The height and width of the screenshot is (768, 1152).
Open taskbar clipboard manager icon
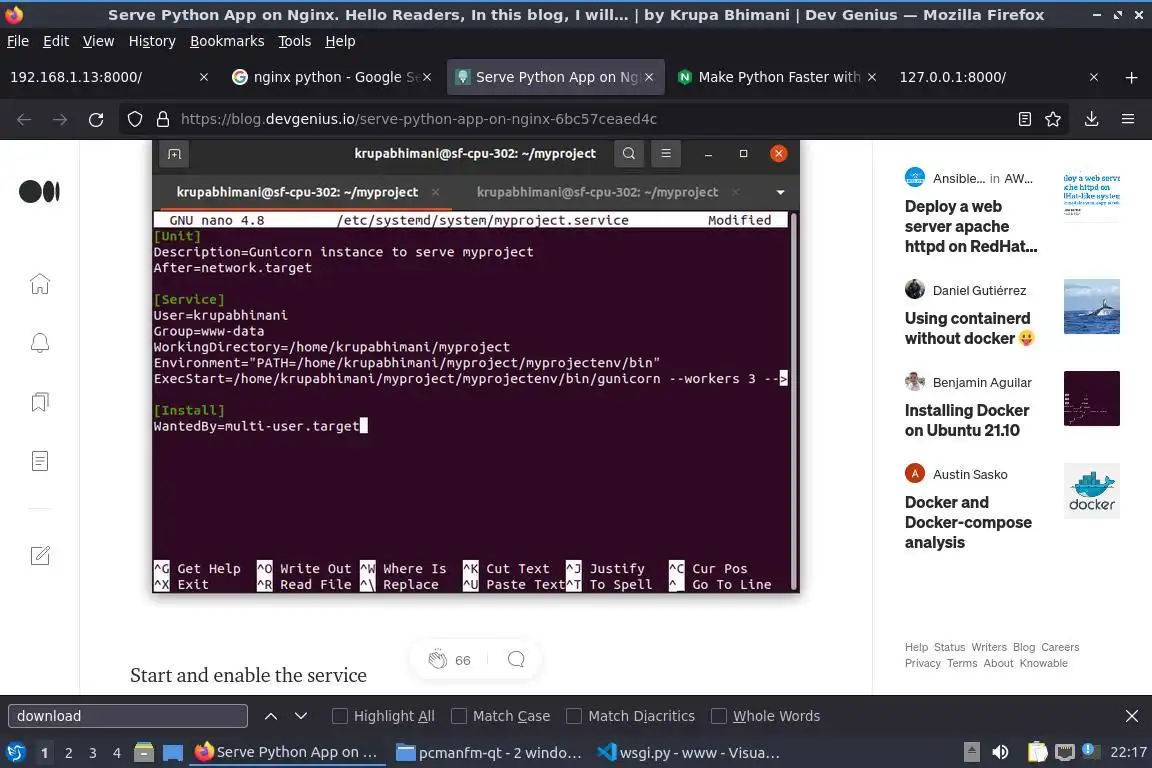pos(1037,752)
